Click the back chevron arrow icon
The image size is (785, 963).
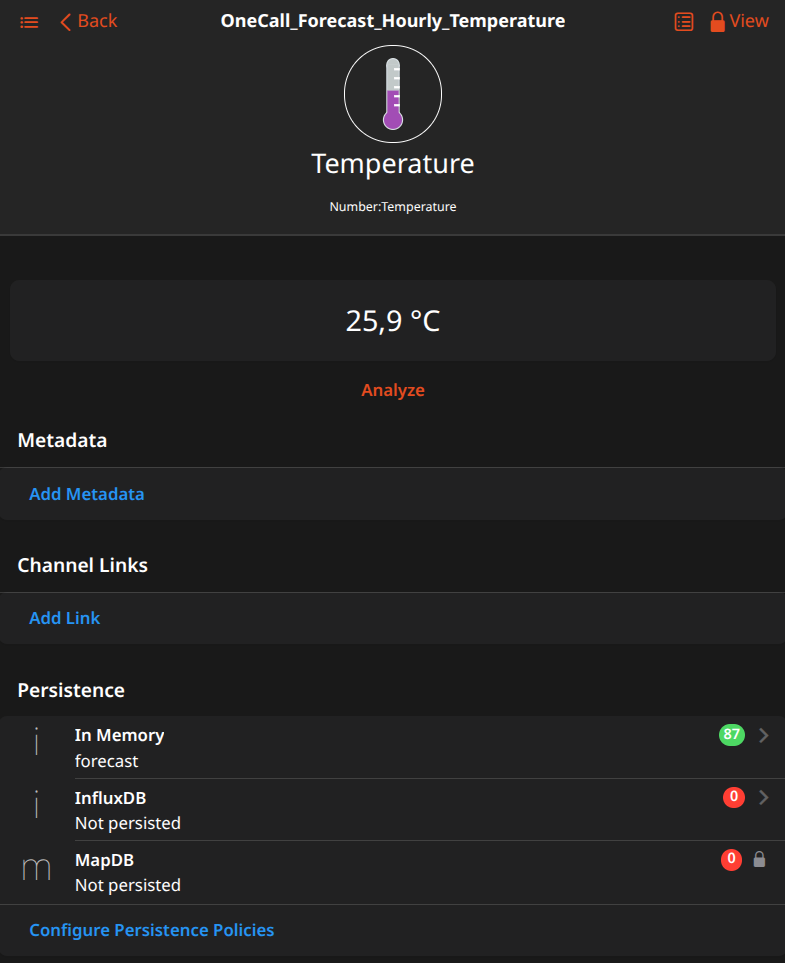click(66, 22)
